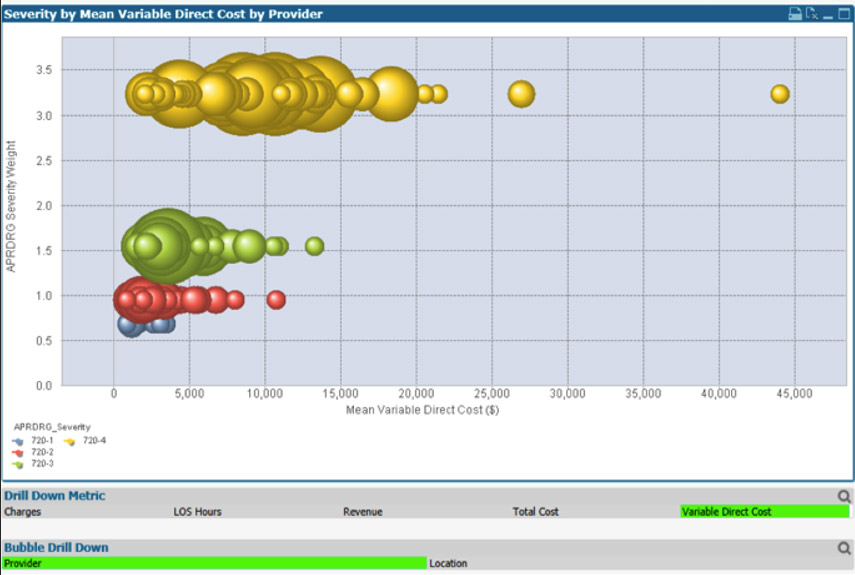Click the print chart icon in title bar
The image size is (855, 575).
[x=795, y=14]
